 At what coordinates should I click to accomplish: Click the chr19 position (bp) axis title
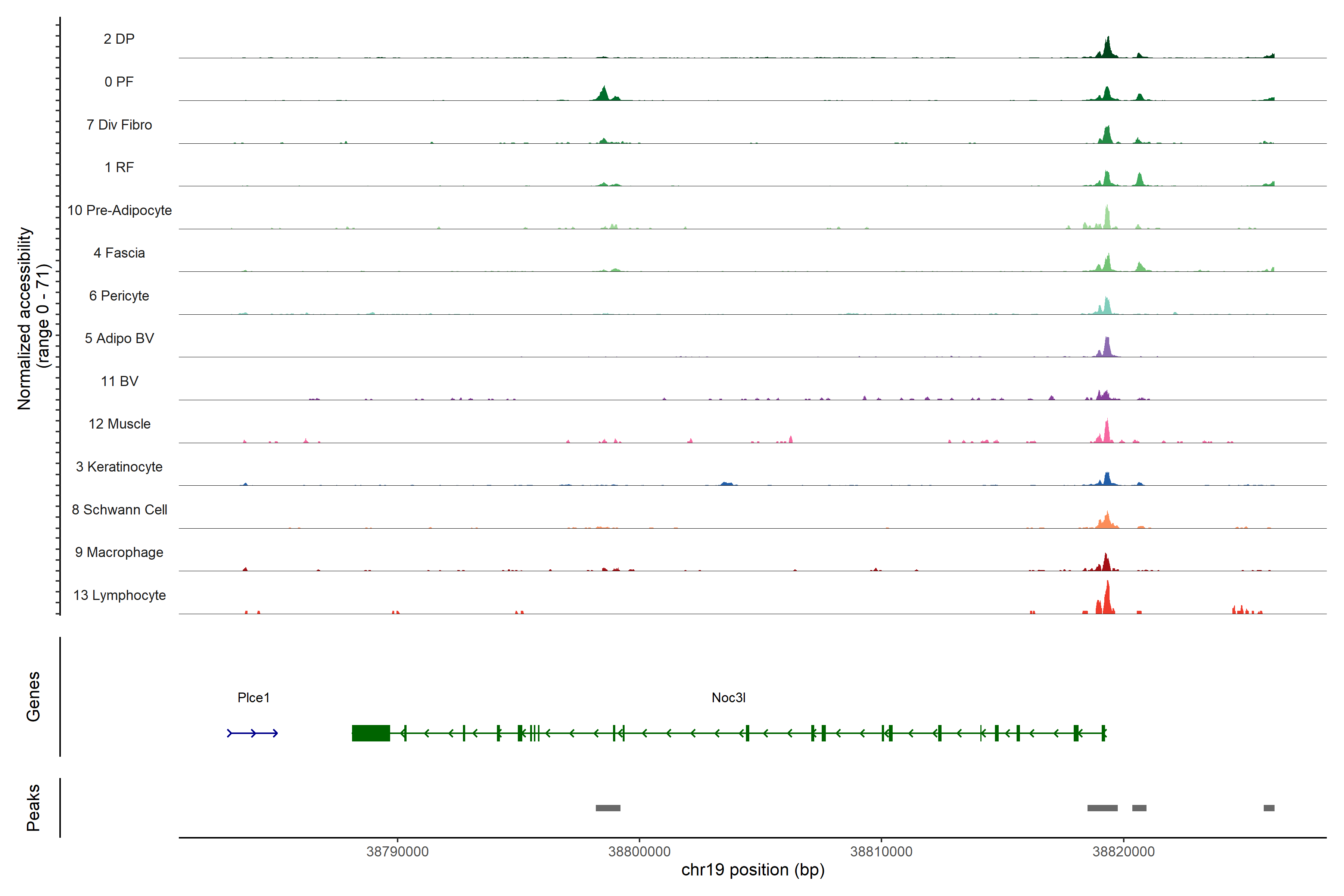click(x=753, y=870)
